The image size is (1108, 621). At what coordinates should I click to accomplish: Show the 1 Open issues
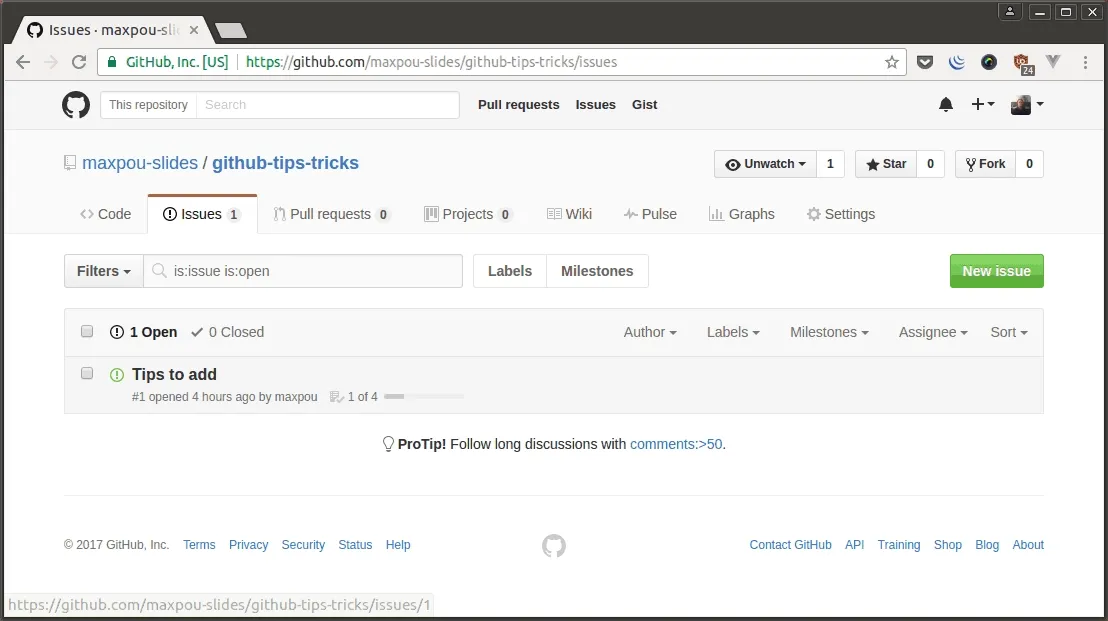click(143, 332)
